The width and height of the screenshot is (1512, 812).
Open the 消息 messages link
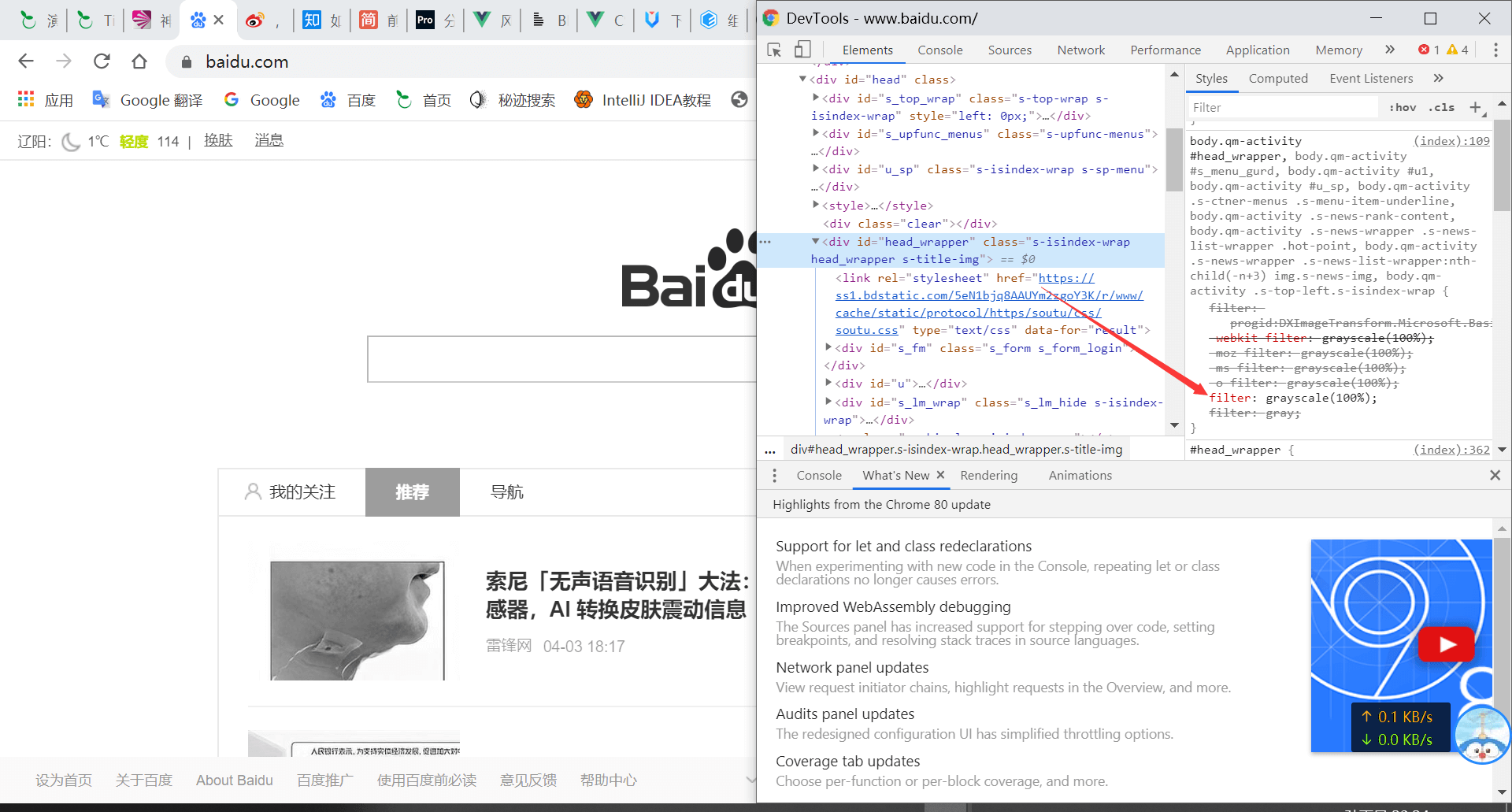pyautogui.click(x=269, y=140)
